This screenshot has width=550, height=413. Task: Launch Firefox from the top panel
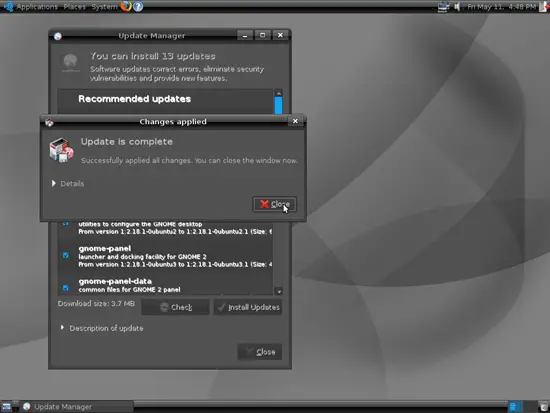[126, 6]
